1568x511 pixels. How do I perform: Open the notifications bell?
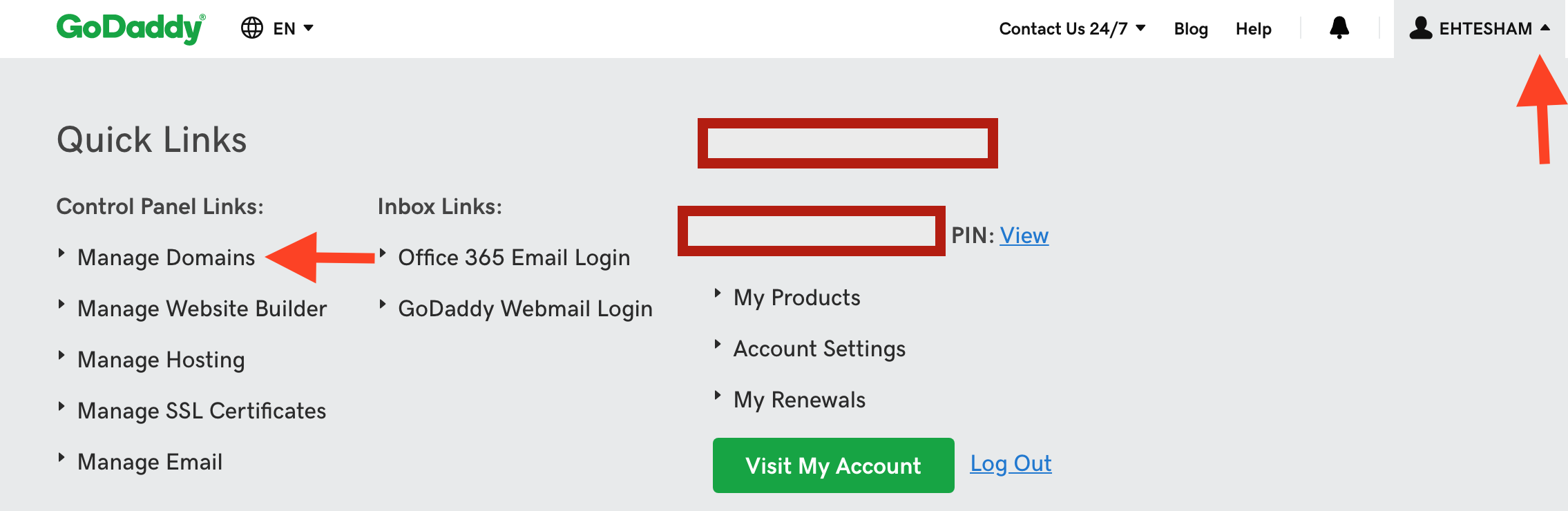pos(1339,28)
